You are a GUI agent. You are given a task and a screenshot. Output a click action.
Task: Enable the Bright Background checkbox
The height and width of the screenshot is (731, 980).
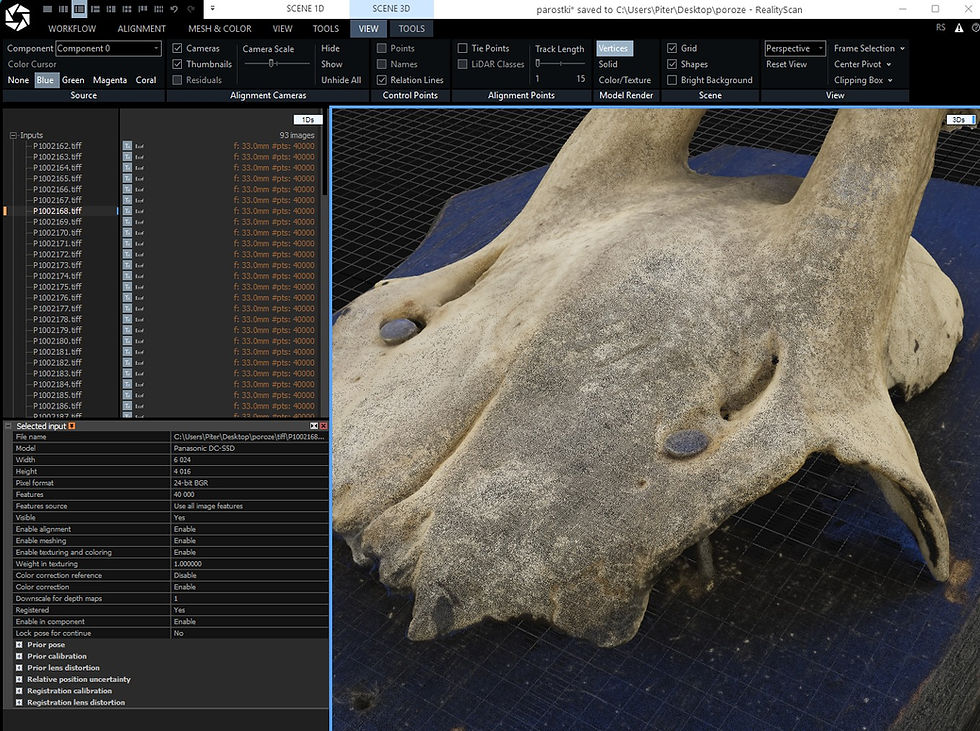click(x=672, y=80)
